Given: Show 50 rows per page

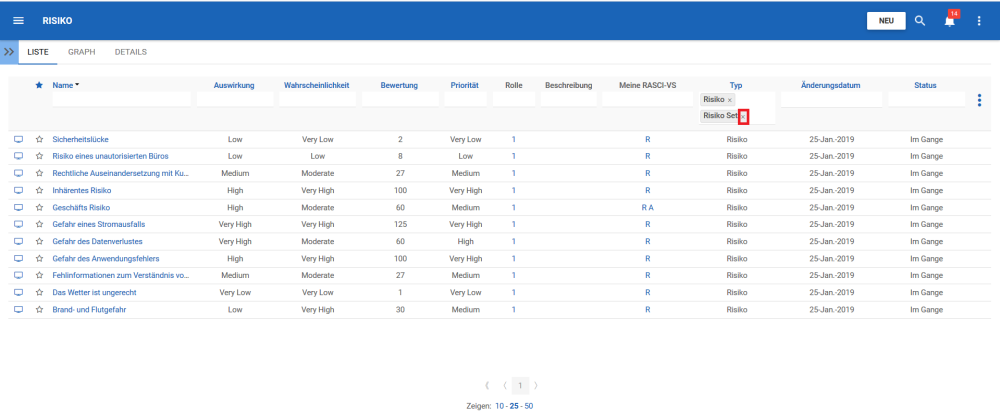Looking at the screenshot, I should coord(529,406).
